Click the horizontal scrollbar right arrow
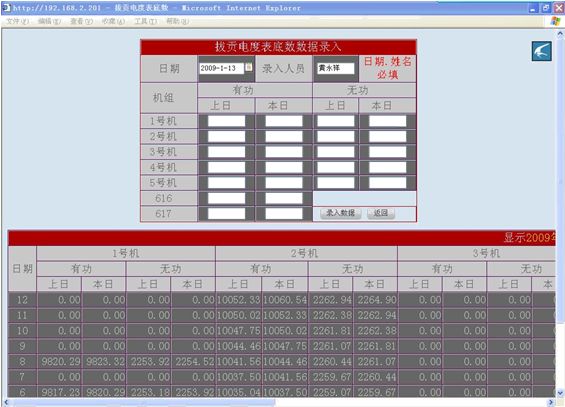 pos(551,402)
